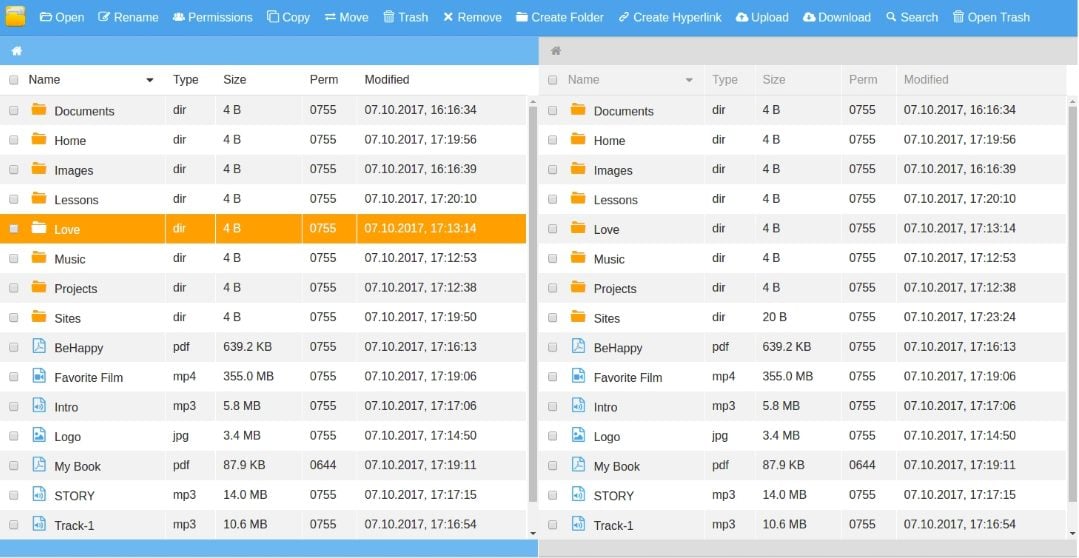Click the 20 B size of Sites in right panel
Image resolution: width=1079 pixels, height=558 pixels.
(x=774, y=317)
